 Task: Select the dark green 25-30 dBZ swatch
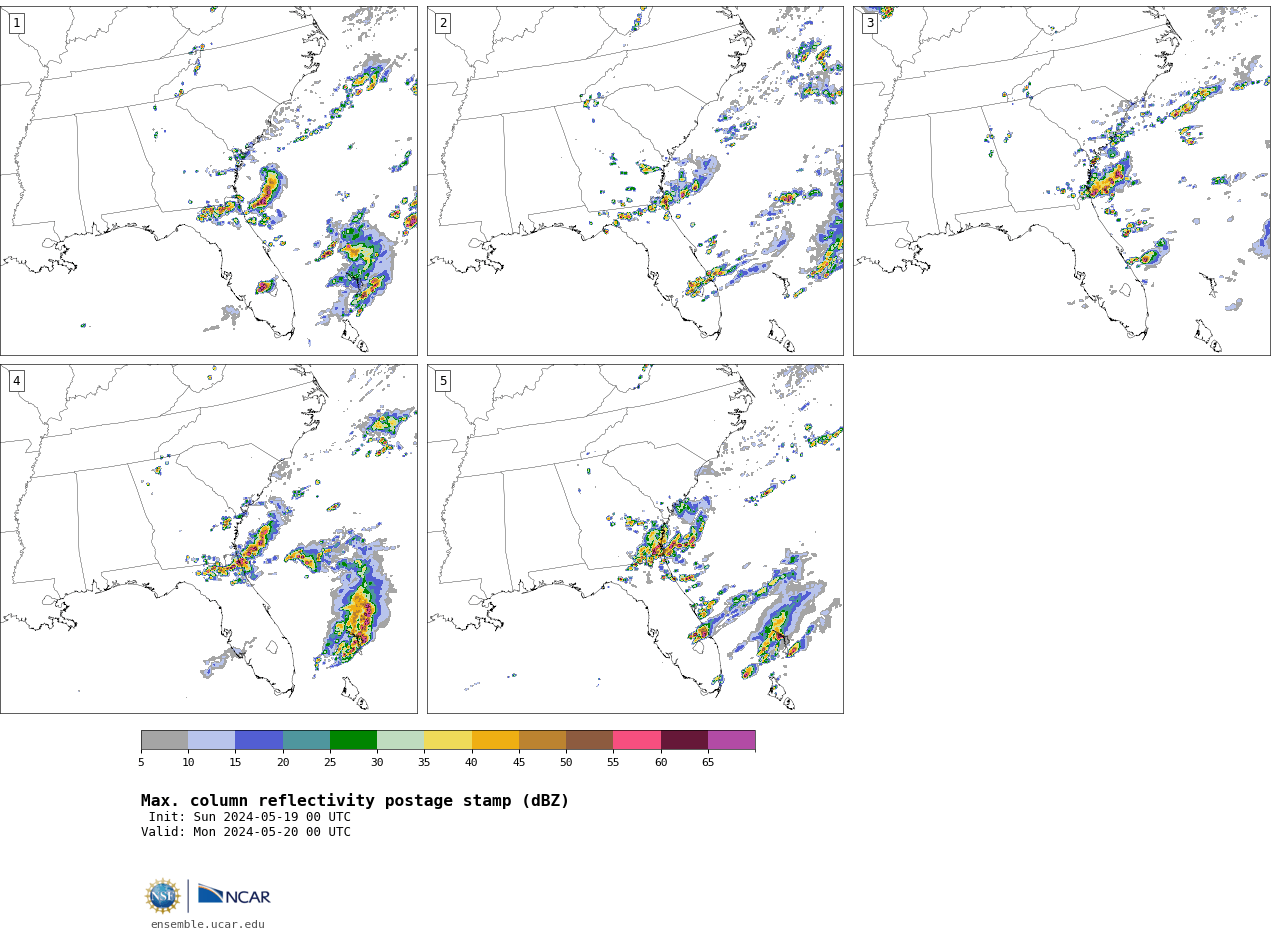point(353,740)
